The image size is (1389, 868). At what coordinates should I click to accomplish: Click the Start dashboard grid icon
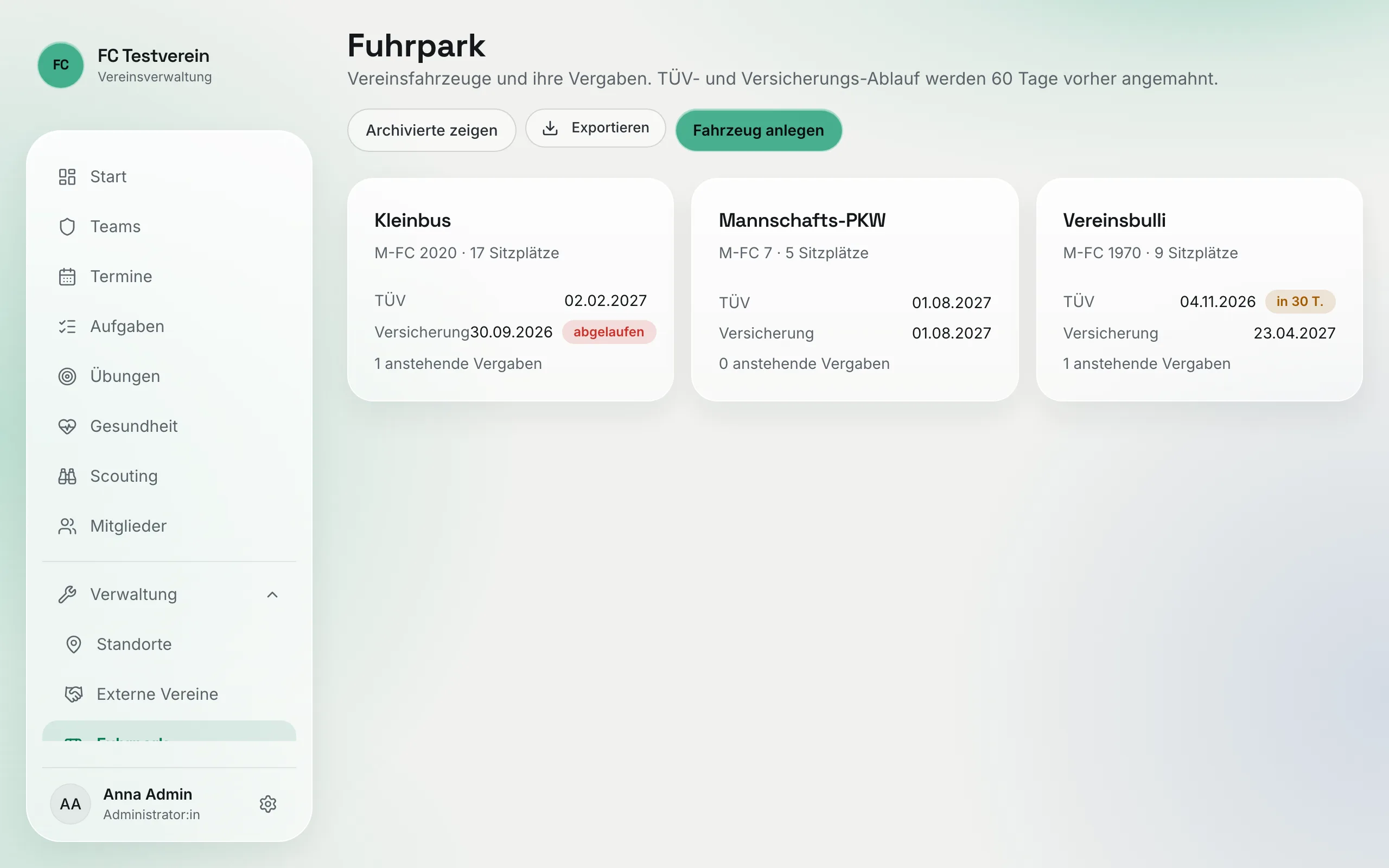pyautogui.click(x=67, y=177)
